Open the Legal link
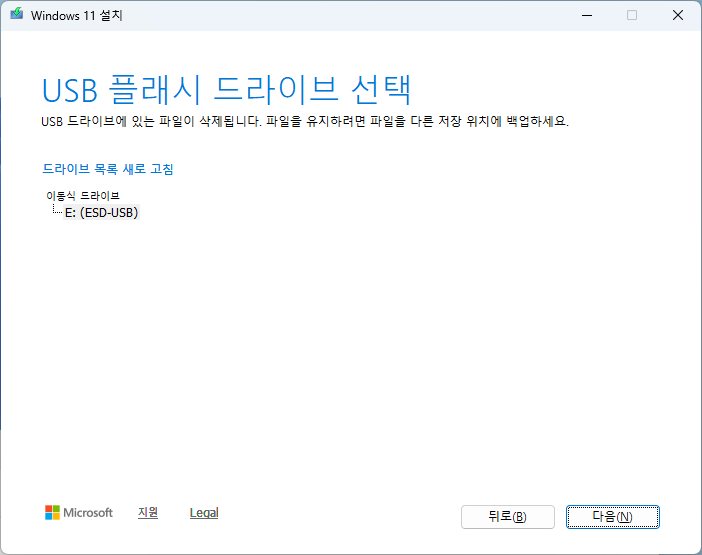The height and width of the screenshot is (555, 702). tap(204, 512)
